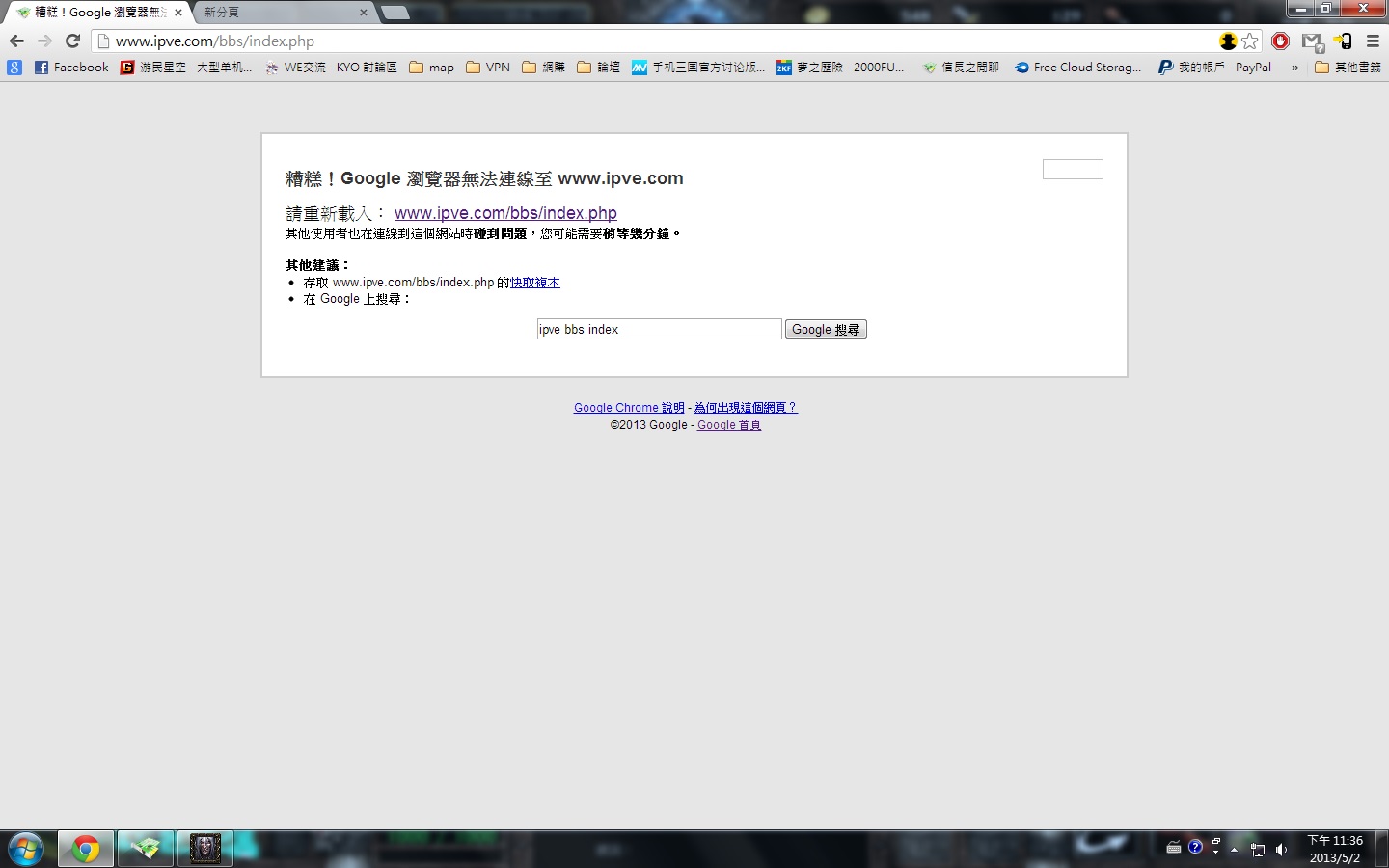Click the yellow incognito-figure icon in address bar

1228,41
